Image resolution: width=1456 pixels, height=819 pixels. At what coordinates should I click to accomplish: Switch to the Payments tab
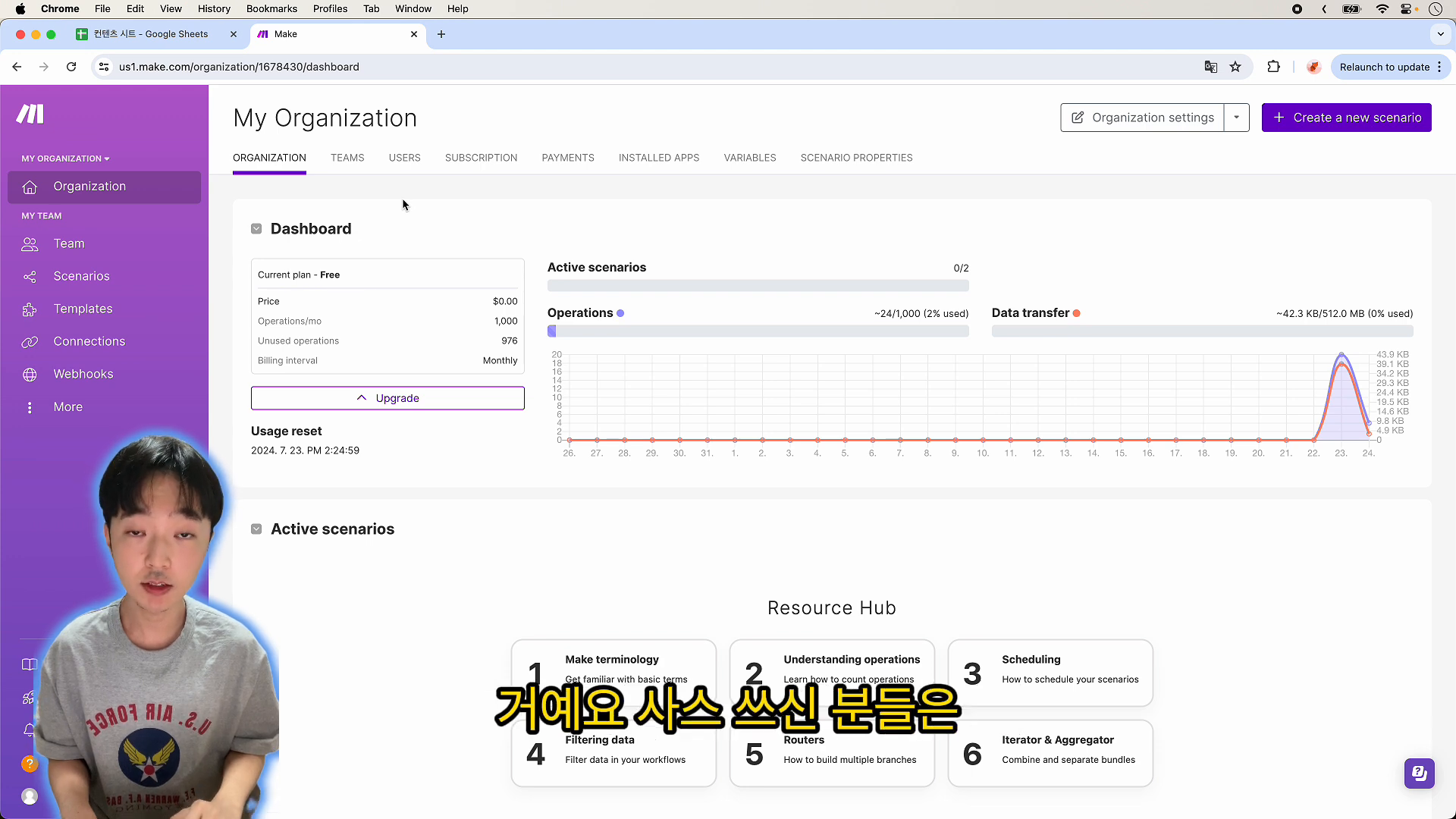coord(567,158)
